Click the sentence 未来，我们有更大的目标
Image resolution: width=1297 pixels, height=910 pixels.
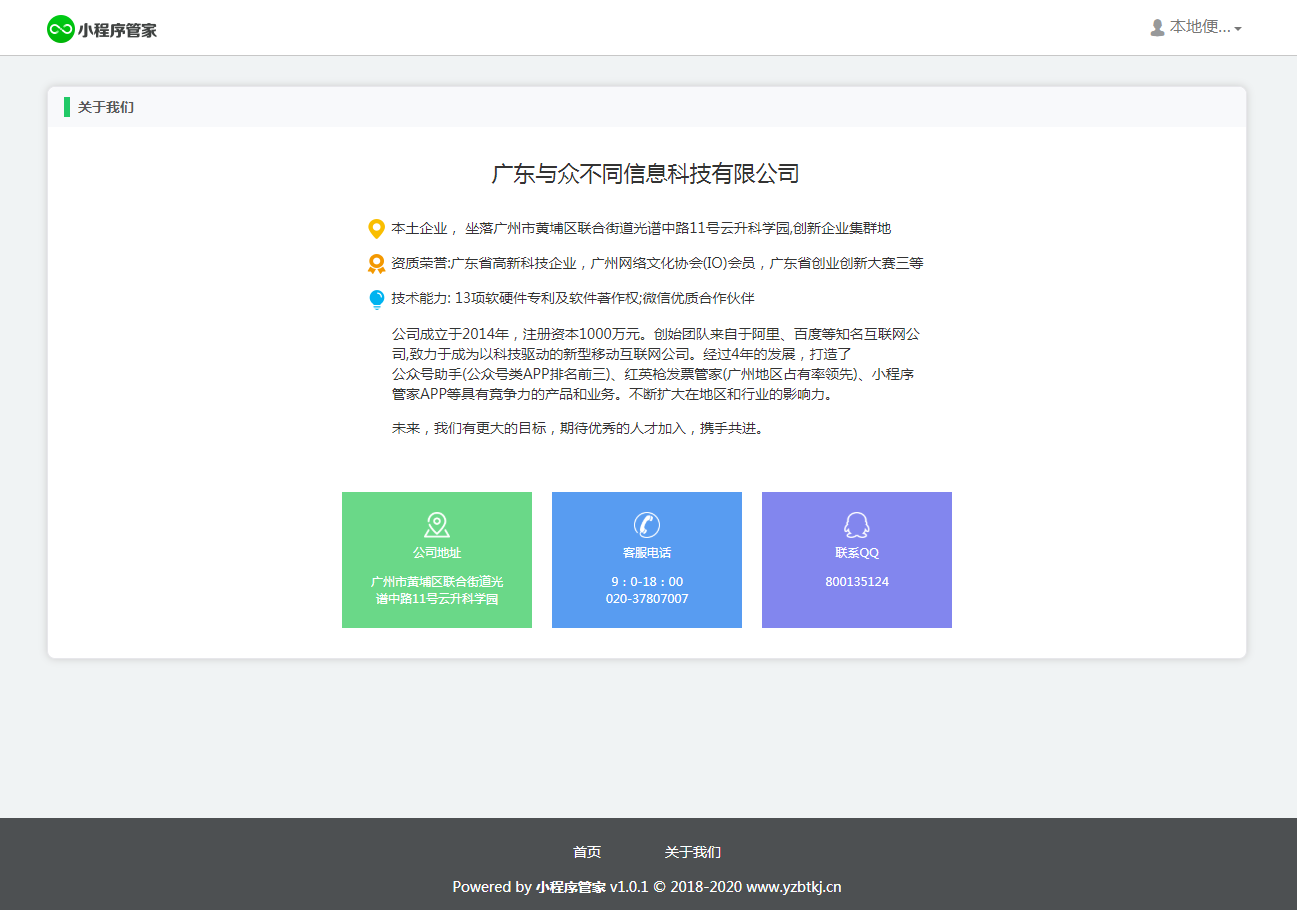(x=579, y=428)
